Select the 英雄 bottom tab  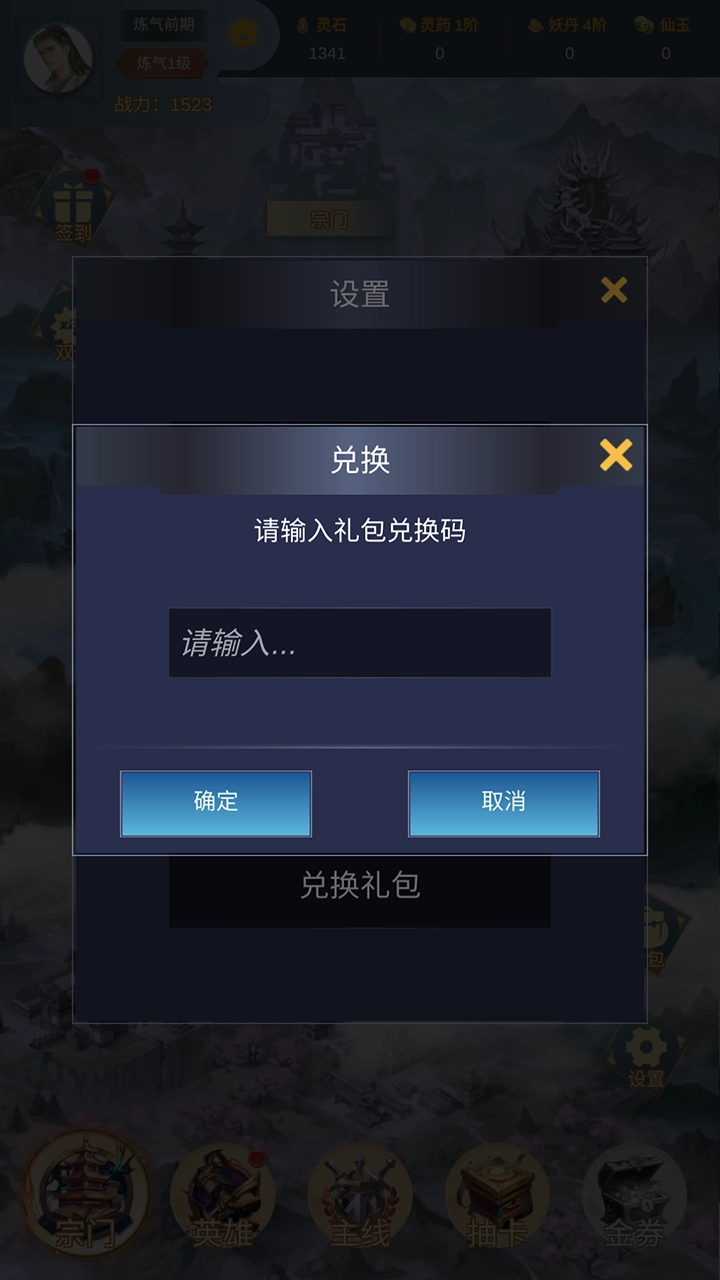pyautogui.click(x=222, y=1198)
